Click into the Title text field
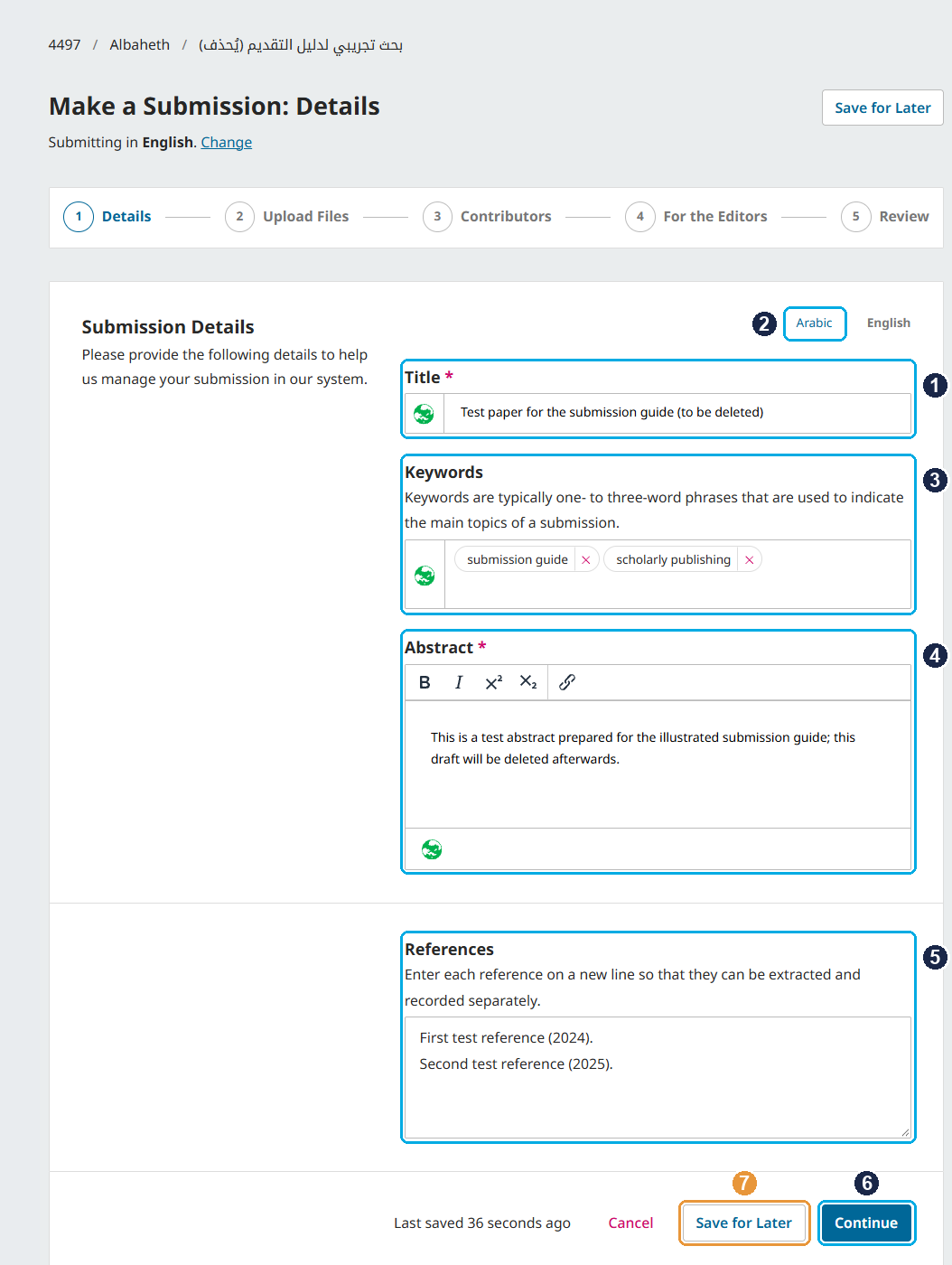Viewport: 952px width, 1265px height. point(677,413)
